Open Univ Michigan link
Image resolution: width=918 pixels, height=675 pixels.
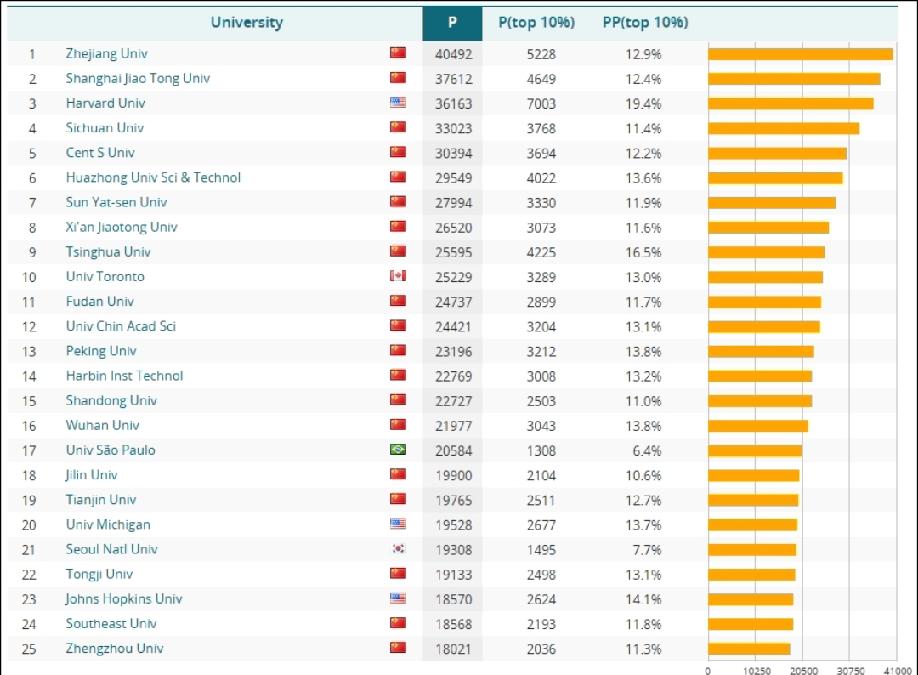coord(108,525)
